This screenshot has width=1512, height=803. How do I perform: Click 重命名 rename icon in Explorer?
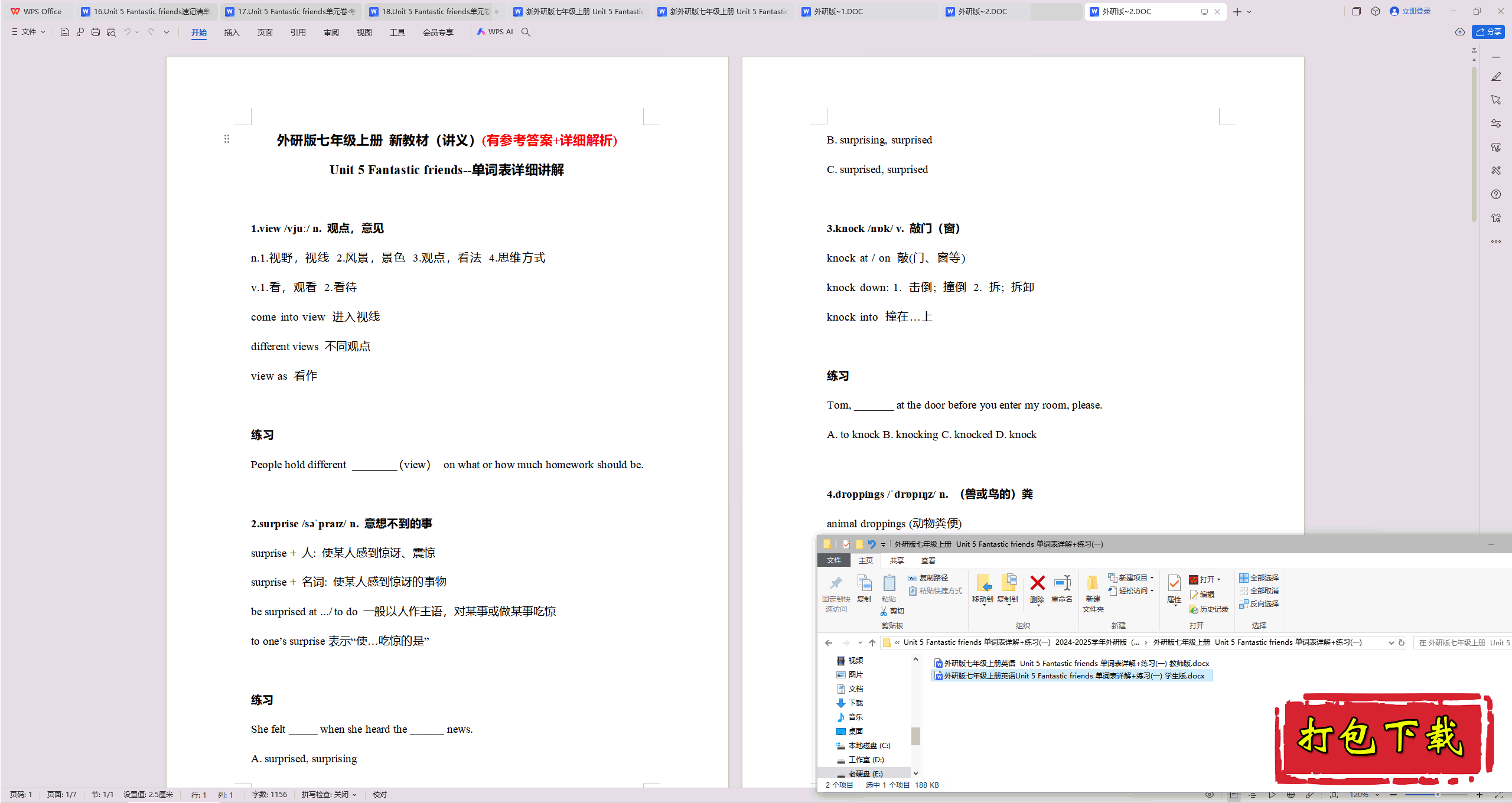pos(1061,589)
